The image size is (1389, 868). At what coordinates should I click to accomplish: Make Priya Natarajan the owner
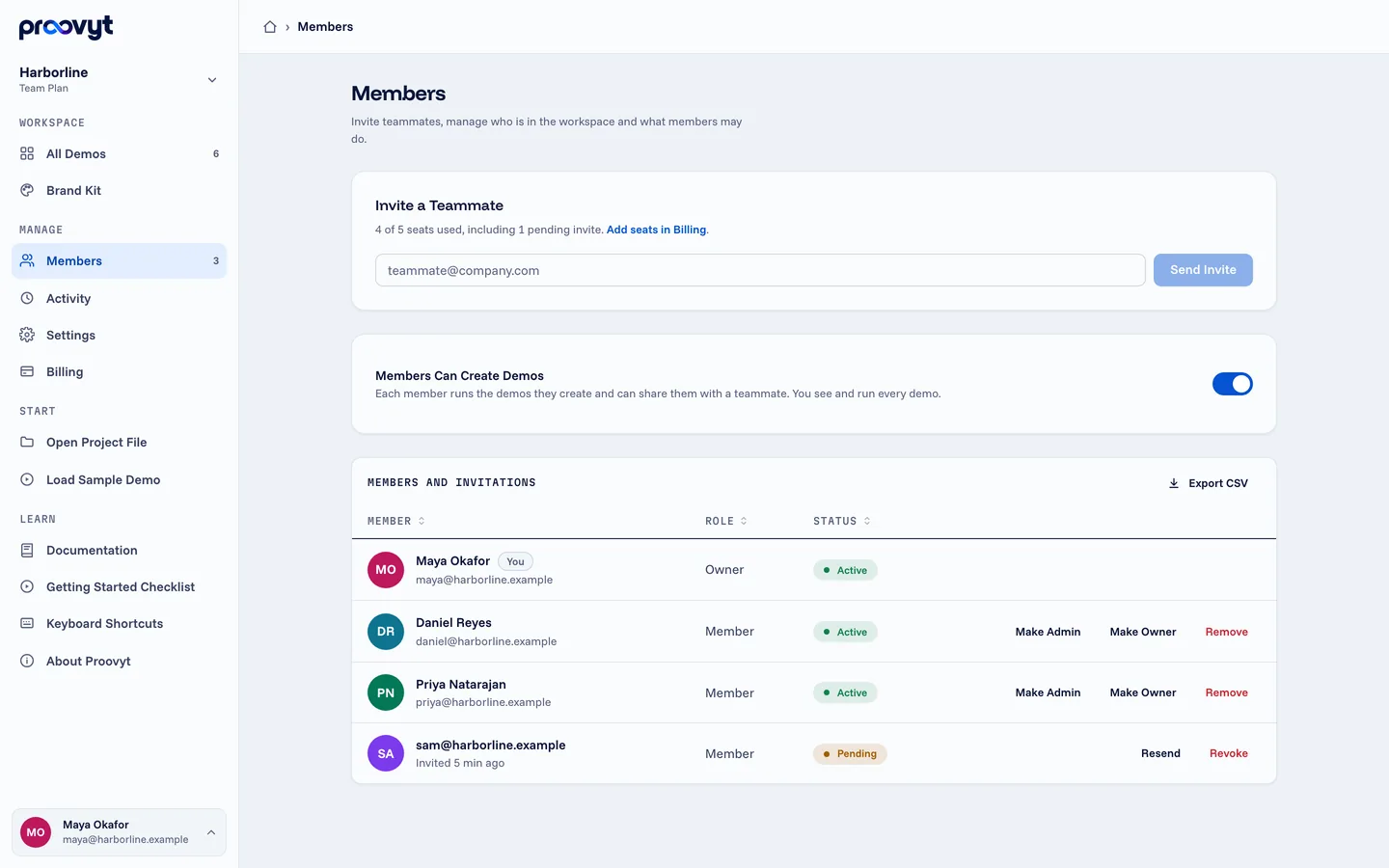[x=1143, y=692]
